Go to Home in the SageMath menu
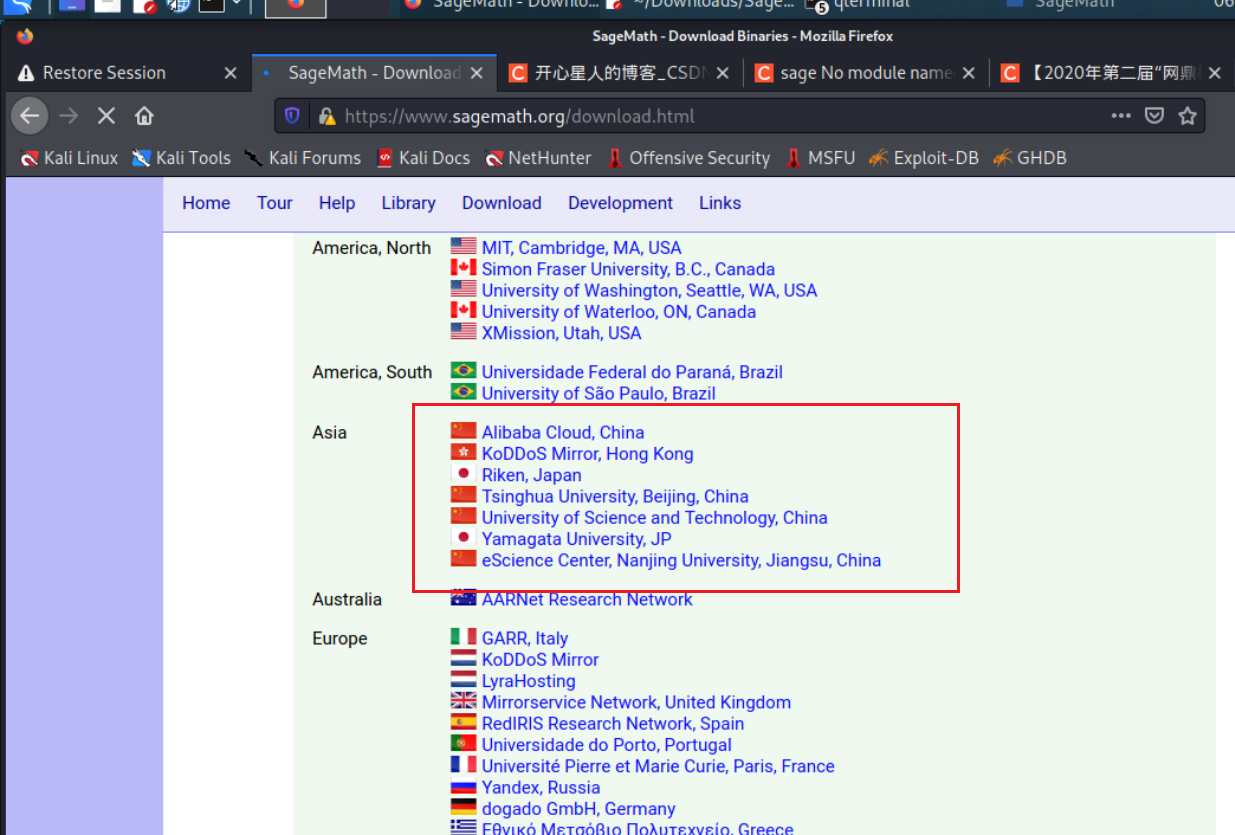1235x835 pixels. tap(206, 203)
